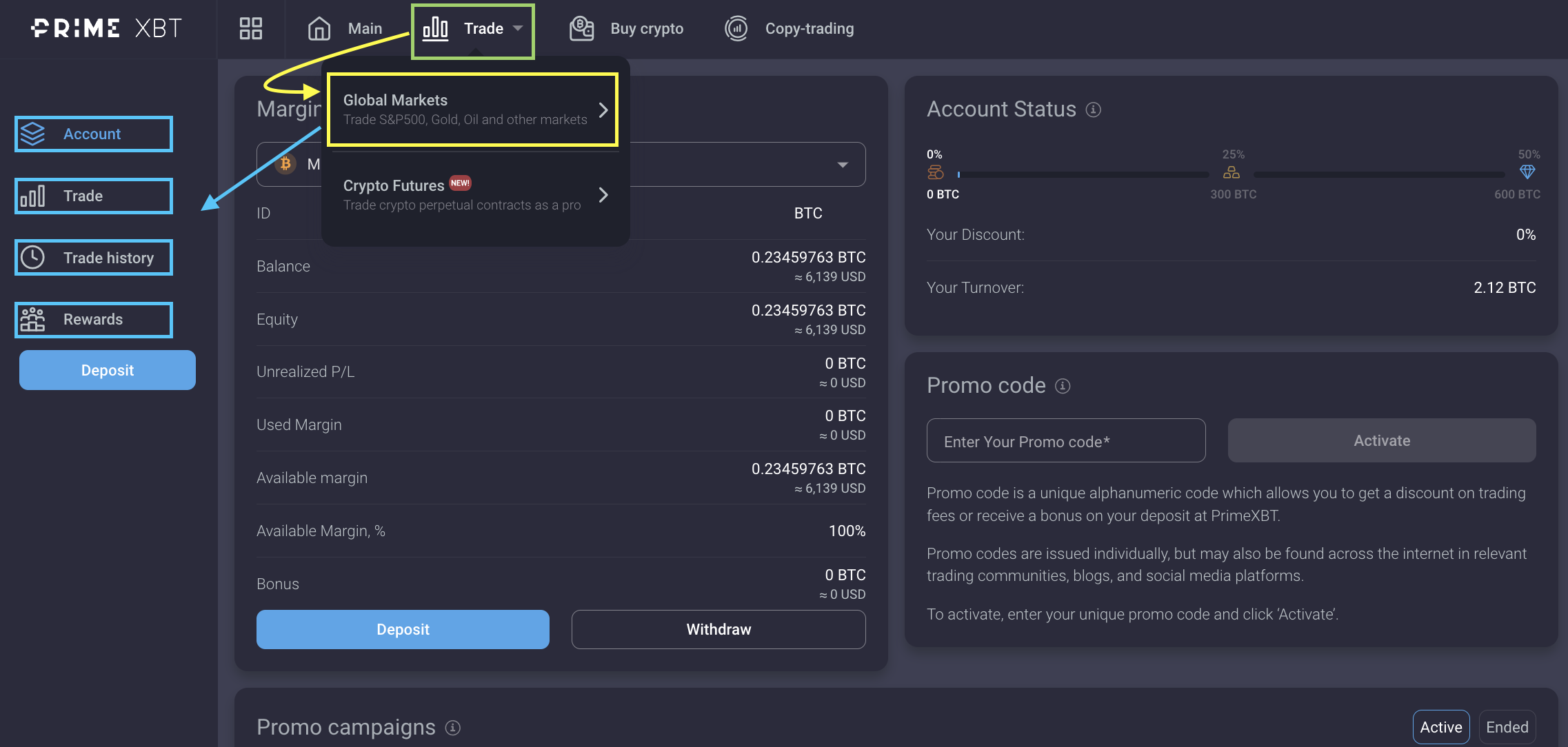Image resolution: width=1568 pixels, height=747 pixels.
Task: Expand Global Markets submenu chevron
Action: 603,110
